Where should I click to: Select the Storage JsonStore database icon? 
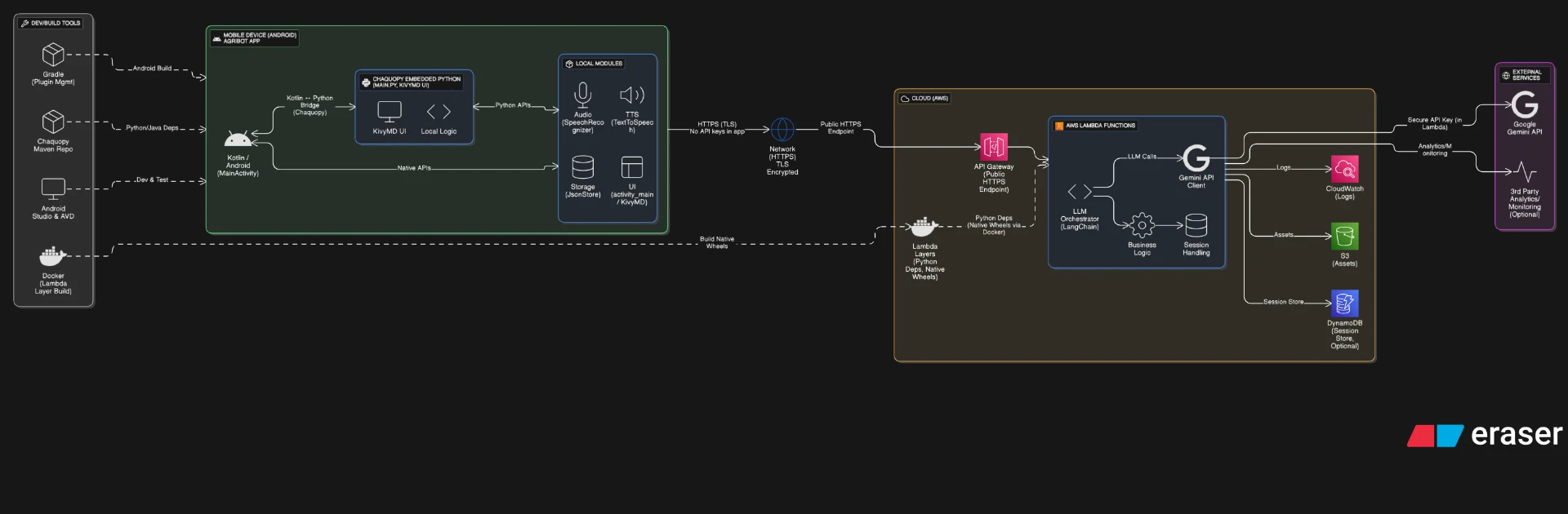click(x=582, y=167)
